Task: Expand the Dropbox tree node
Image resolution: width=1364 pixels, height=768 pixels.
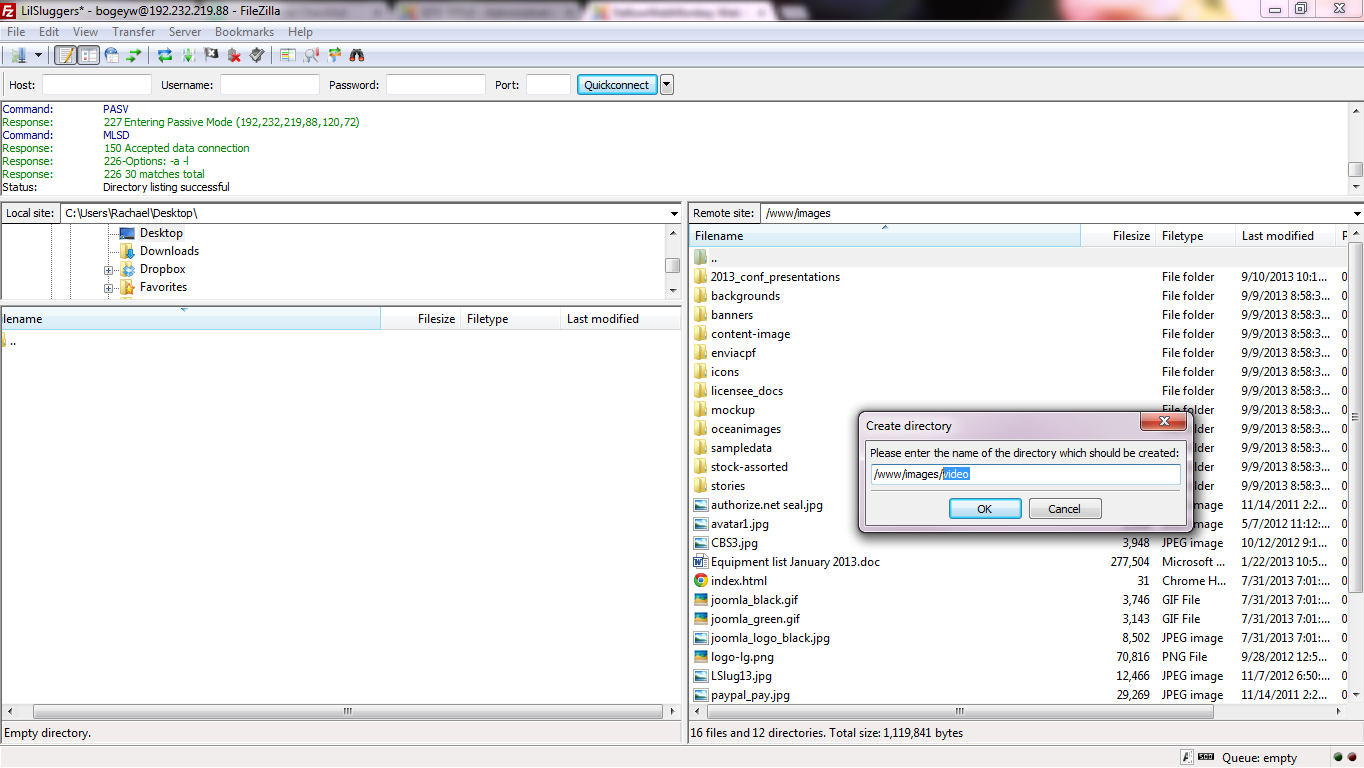Action: [x=109, y=270]
